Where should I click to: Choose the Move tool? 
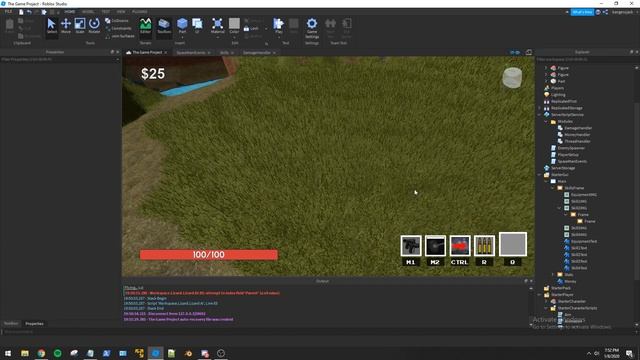66,26
